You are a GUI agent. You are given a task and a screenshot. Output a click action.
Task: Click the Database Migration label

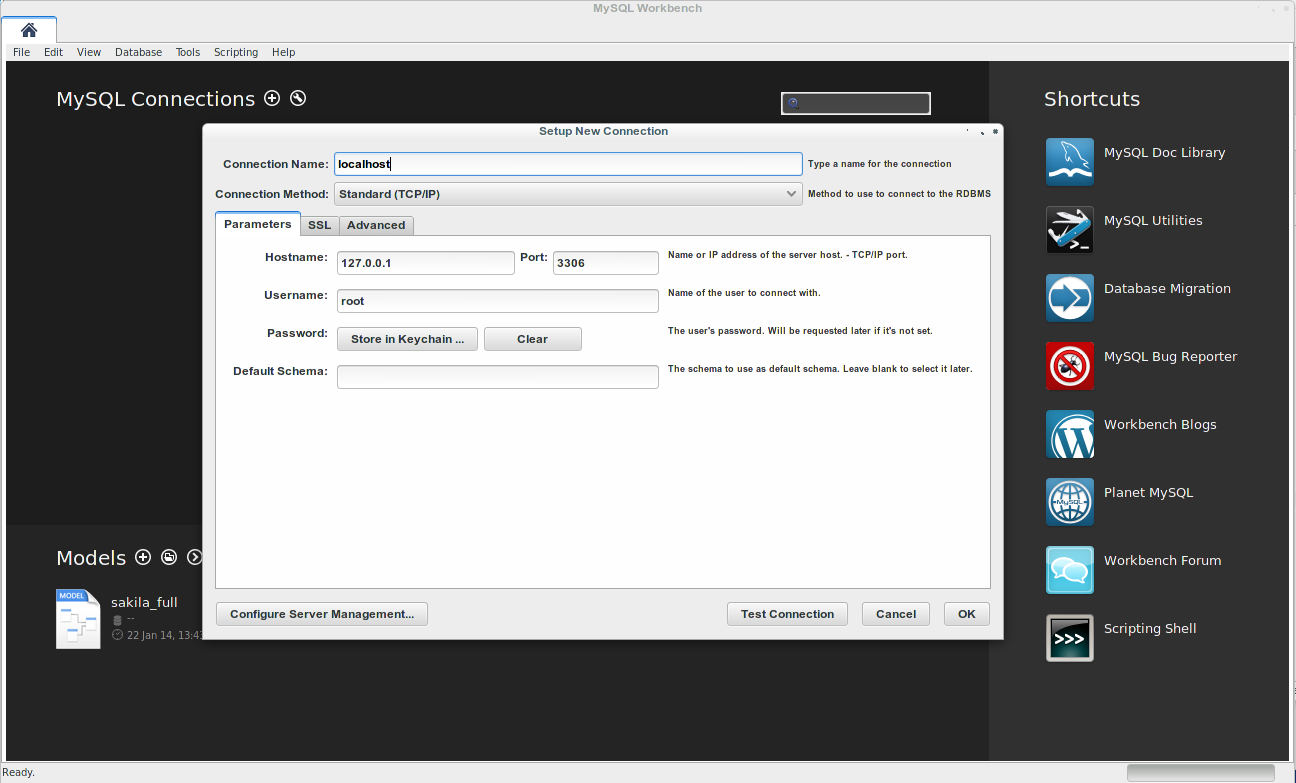1167,289
